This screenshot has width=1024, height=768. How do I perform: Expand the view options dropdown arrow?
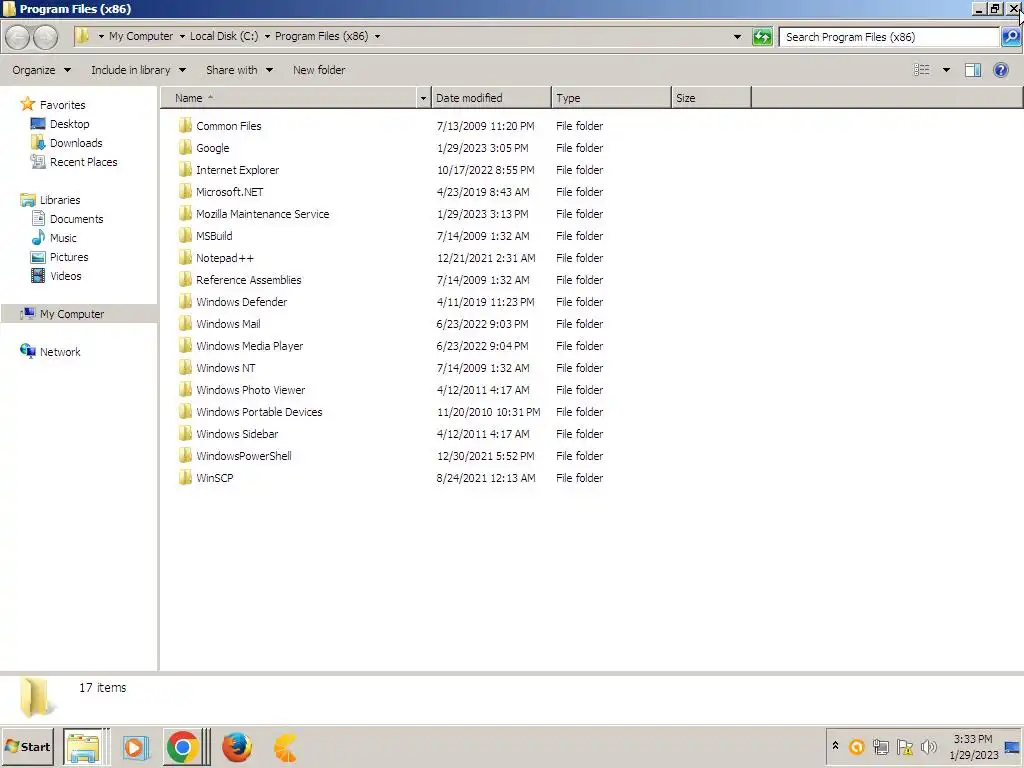[x=946, y=70]
